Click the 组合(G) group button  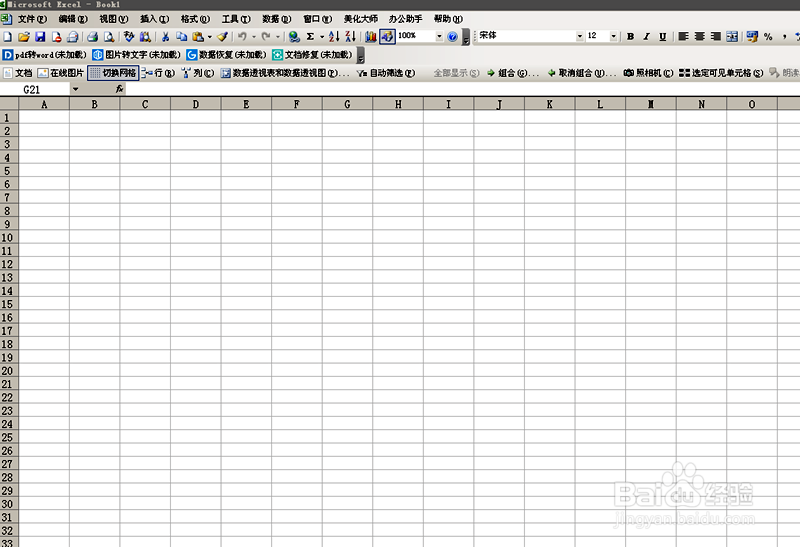pos(512,73)
